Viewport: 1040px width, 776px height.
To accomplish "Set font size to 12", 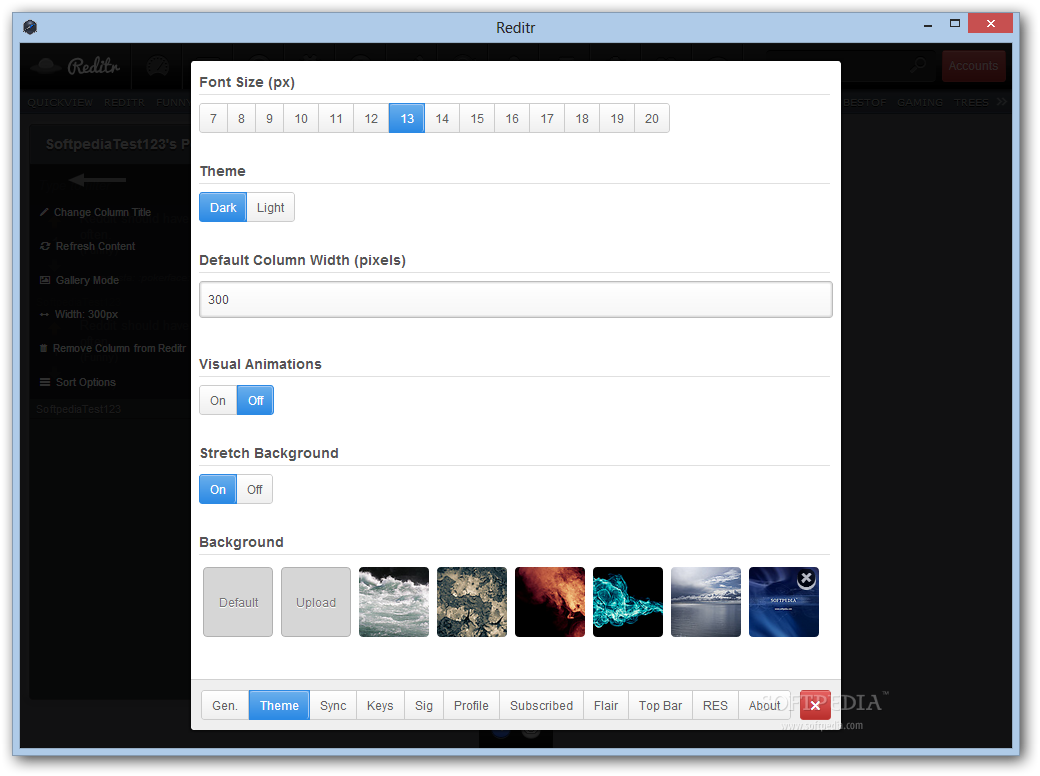I will (371, 119).
